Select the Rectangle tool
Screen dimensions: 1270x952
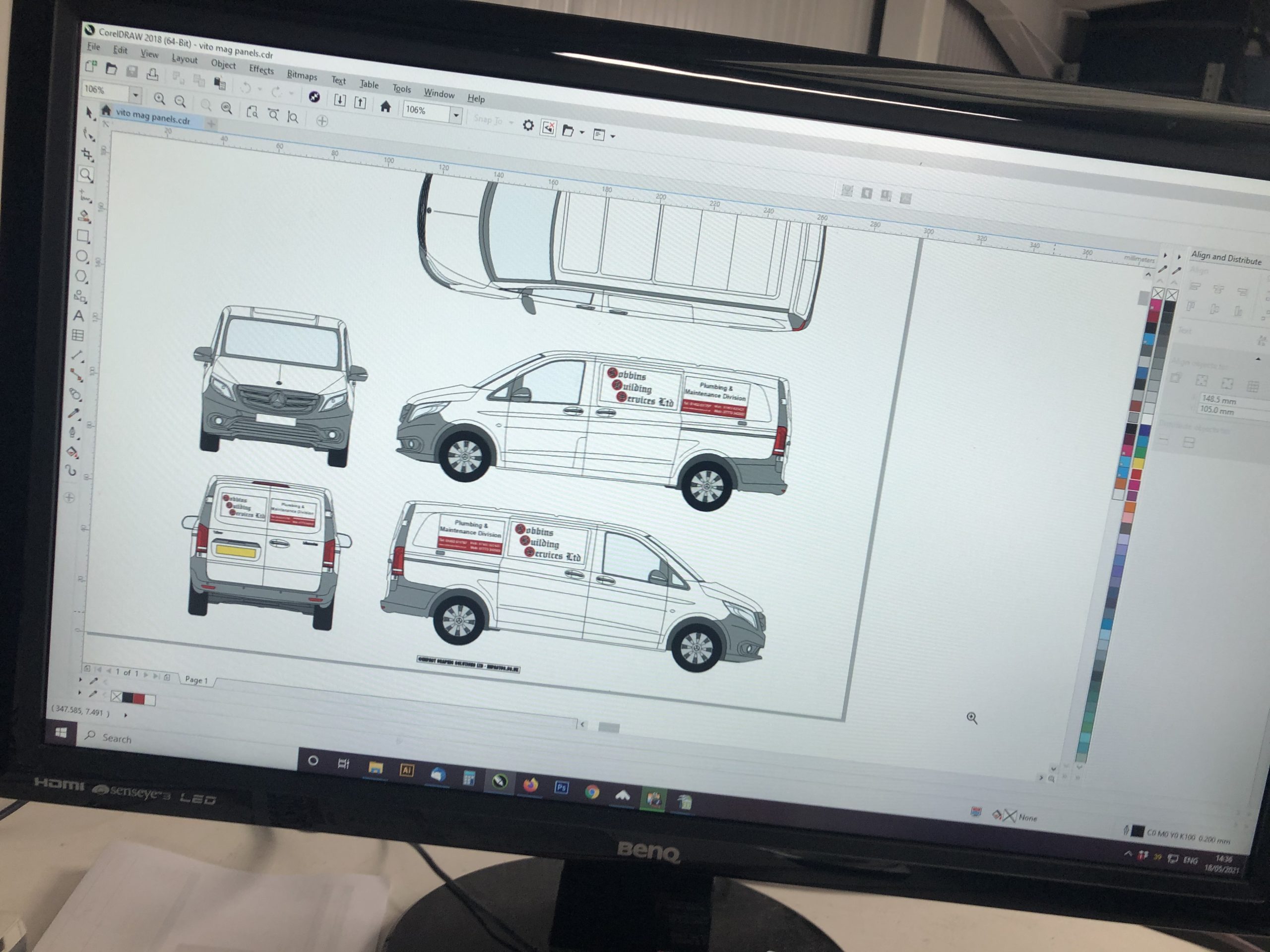tap(83, 236)
